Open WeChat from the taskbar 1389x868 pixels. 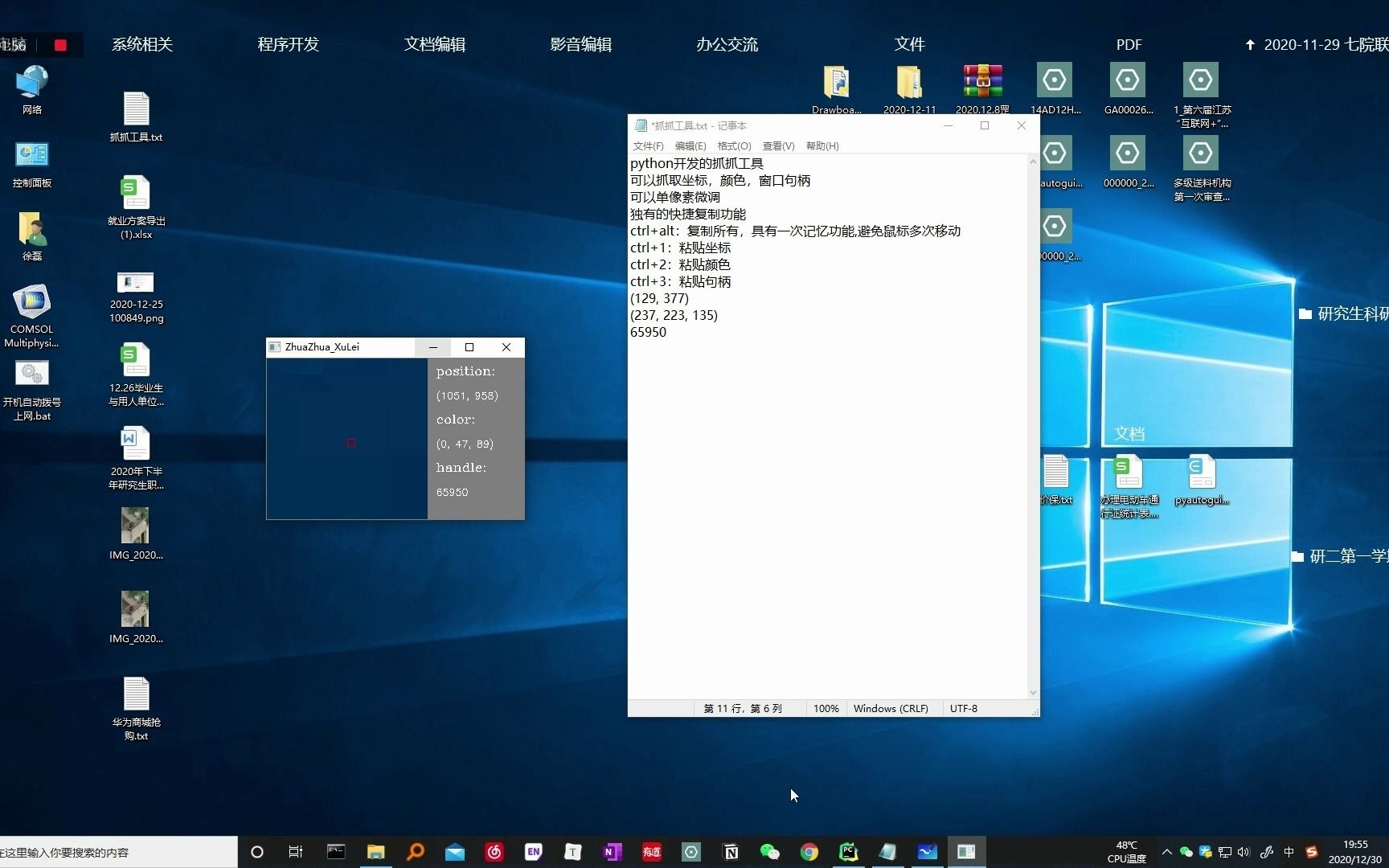(x=769, y=852)
